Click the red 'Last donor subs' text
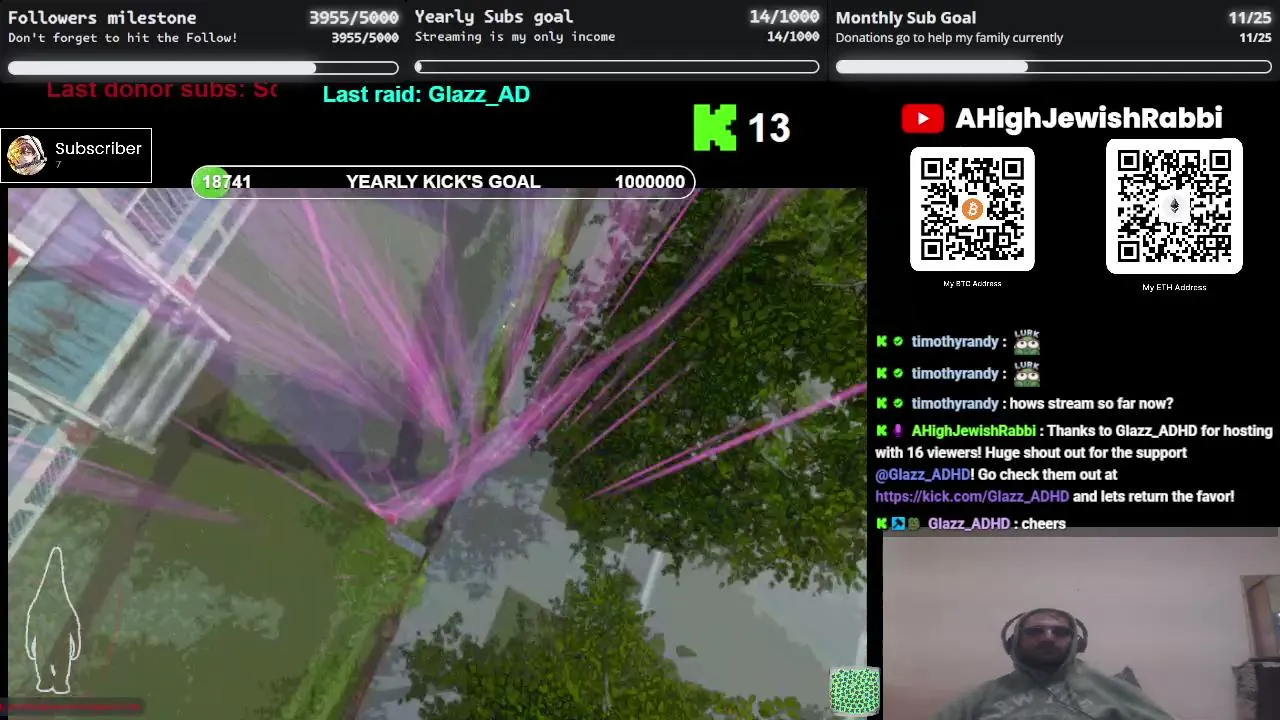1280x720 pixels. tap(162, 89)
